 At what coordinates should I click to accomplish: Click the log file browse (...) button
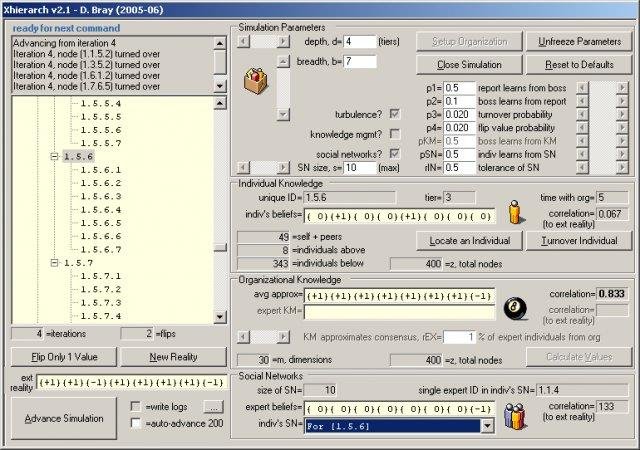tap(213, 407)
